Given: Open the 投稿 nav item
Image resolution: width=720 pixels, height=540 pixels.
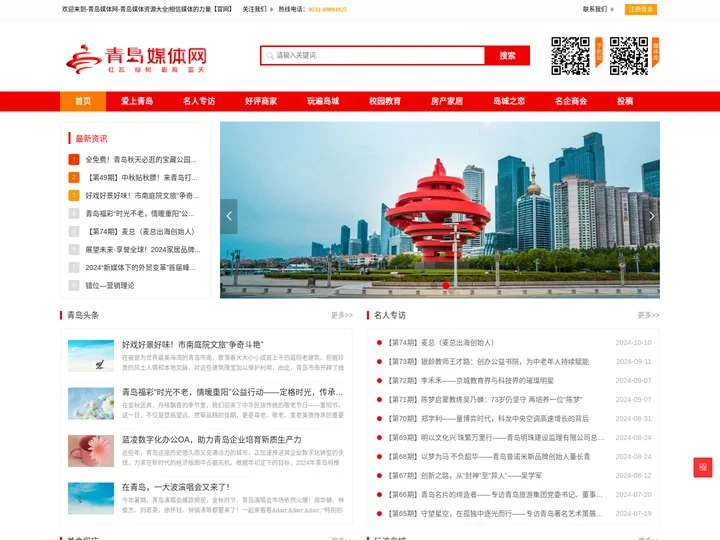Looking at the screenshot, I should point(625,101).
